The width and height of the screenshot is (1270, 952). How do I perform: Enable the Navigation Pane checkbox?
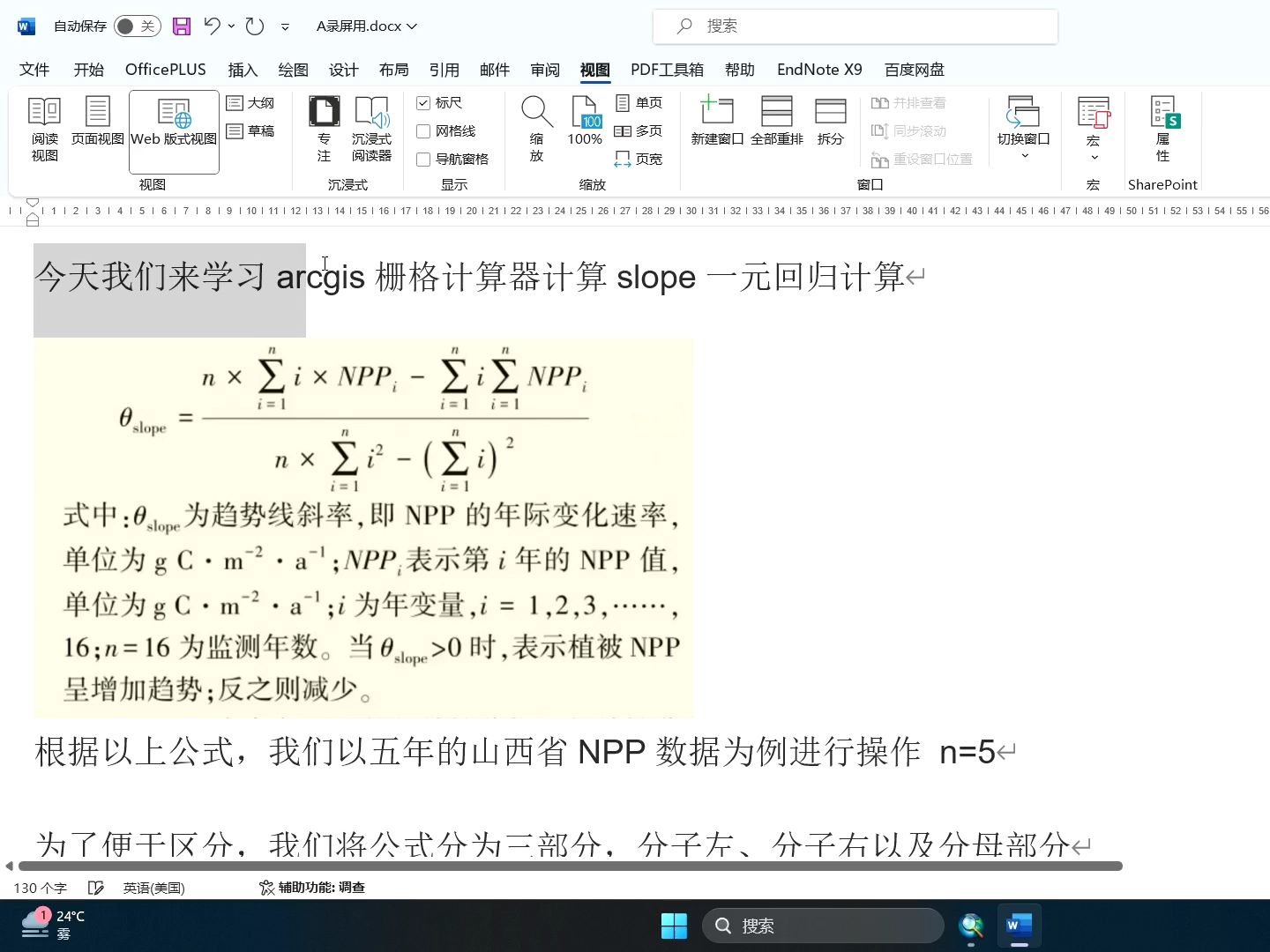(423, 160)
